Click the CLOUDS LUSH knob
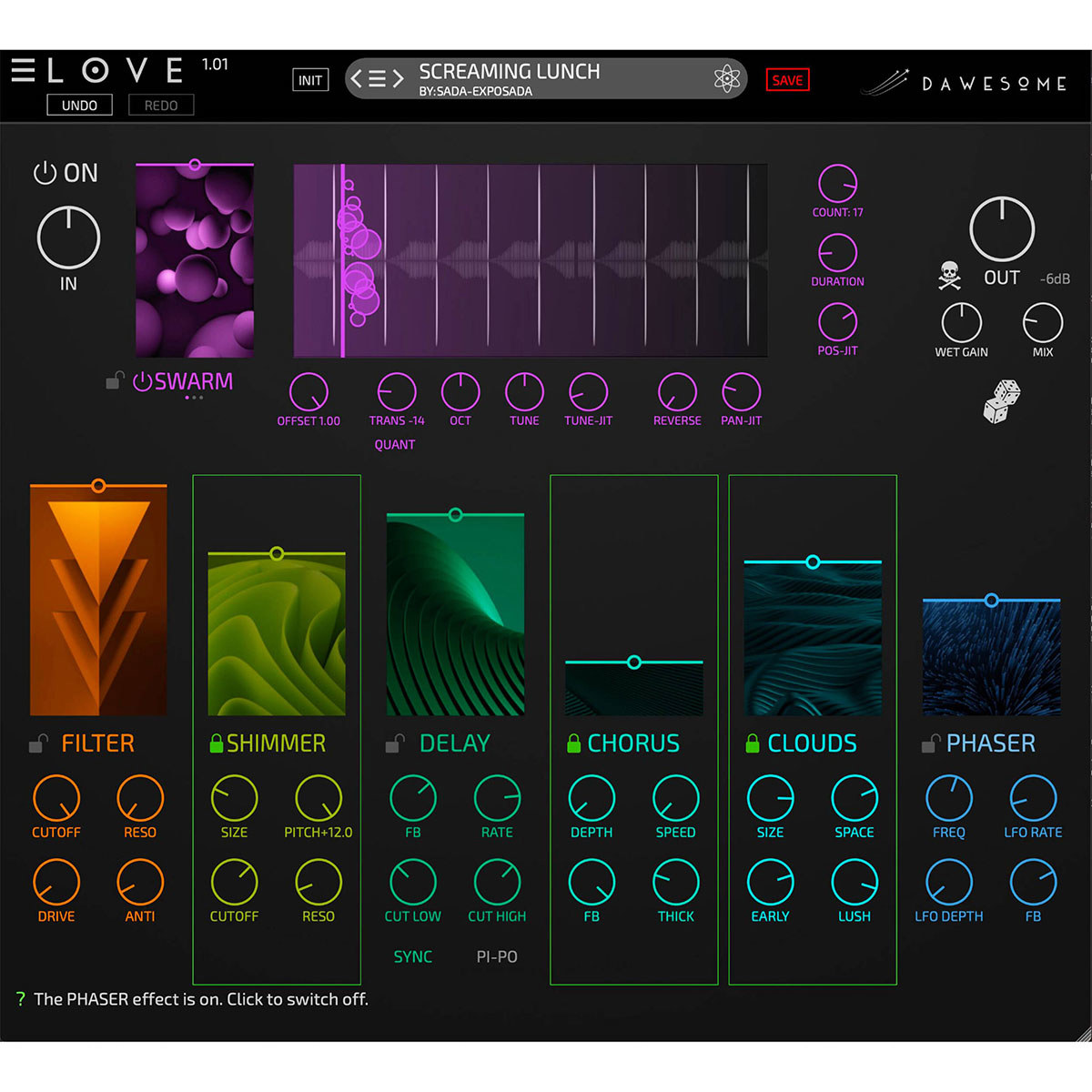Screen dimensions: 1092x1092 [x=854, y=883]
